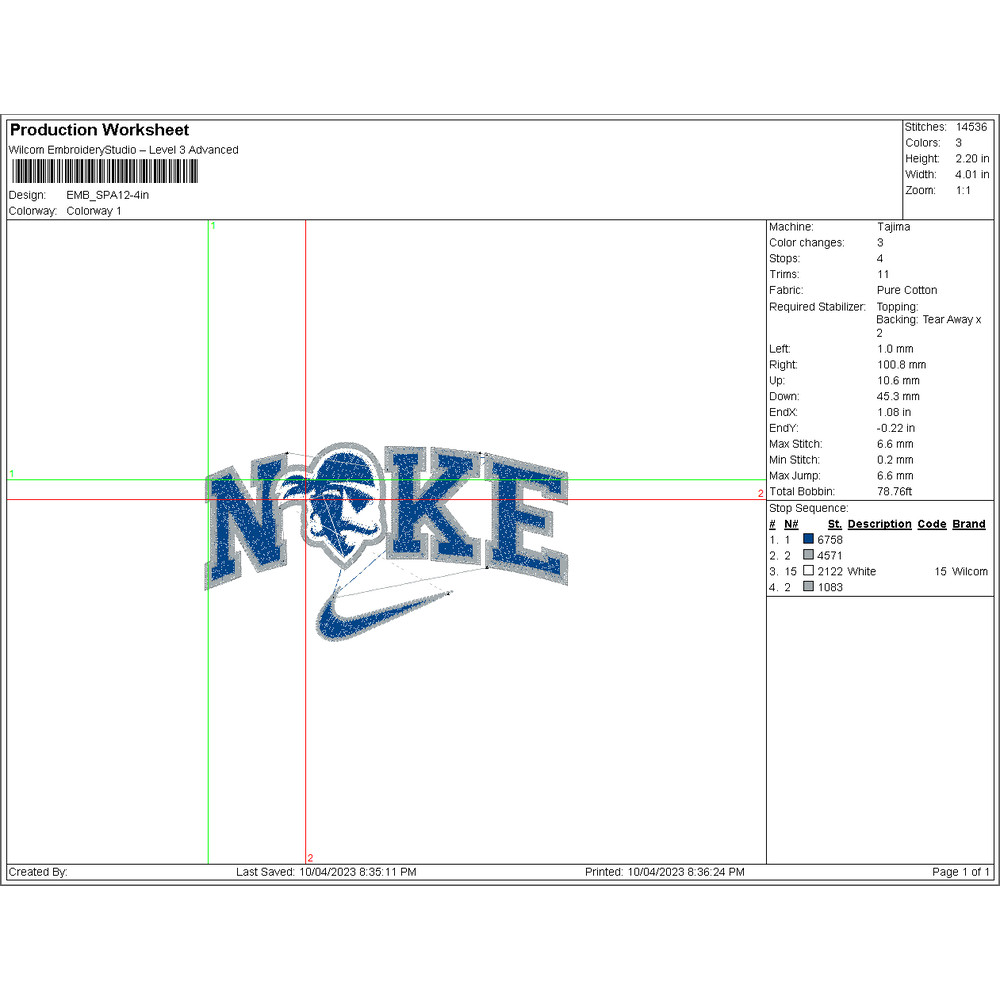The width and height of the screenshot is (1000, 1000).
Task: Click the Brand column header
Action: [x=968, y=524]
